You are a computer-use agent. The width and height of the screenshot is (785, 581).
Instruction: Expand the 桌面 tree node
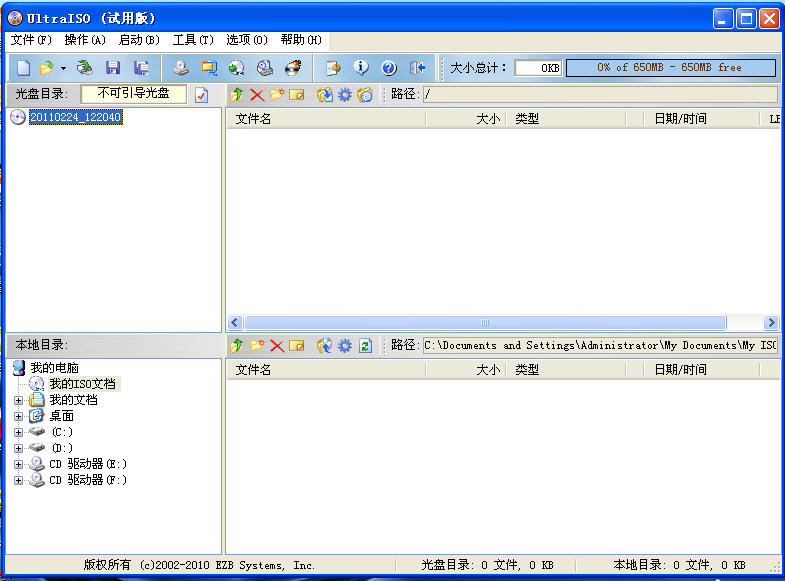19,416
